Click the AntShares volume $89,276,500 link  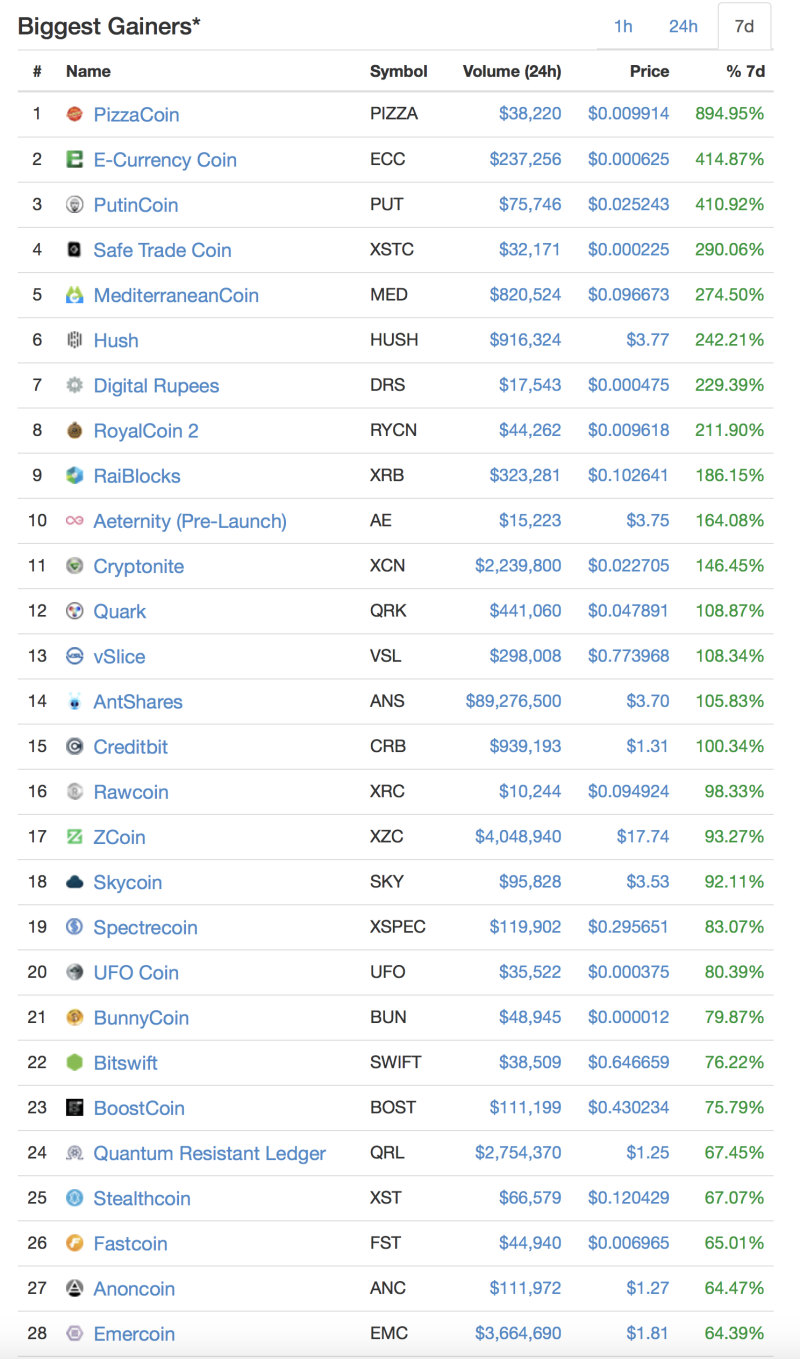(x=513, y=701)
